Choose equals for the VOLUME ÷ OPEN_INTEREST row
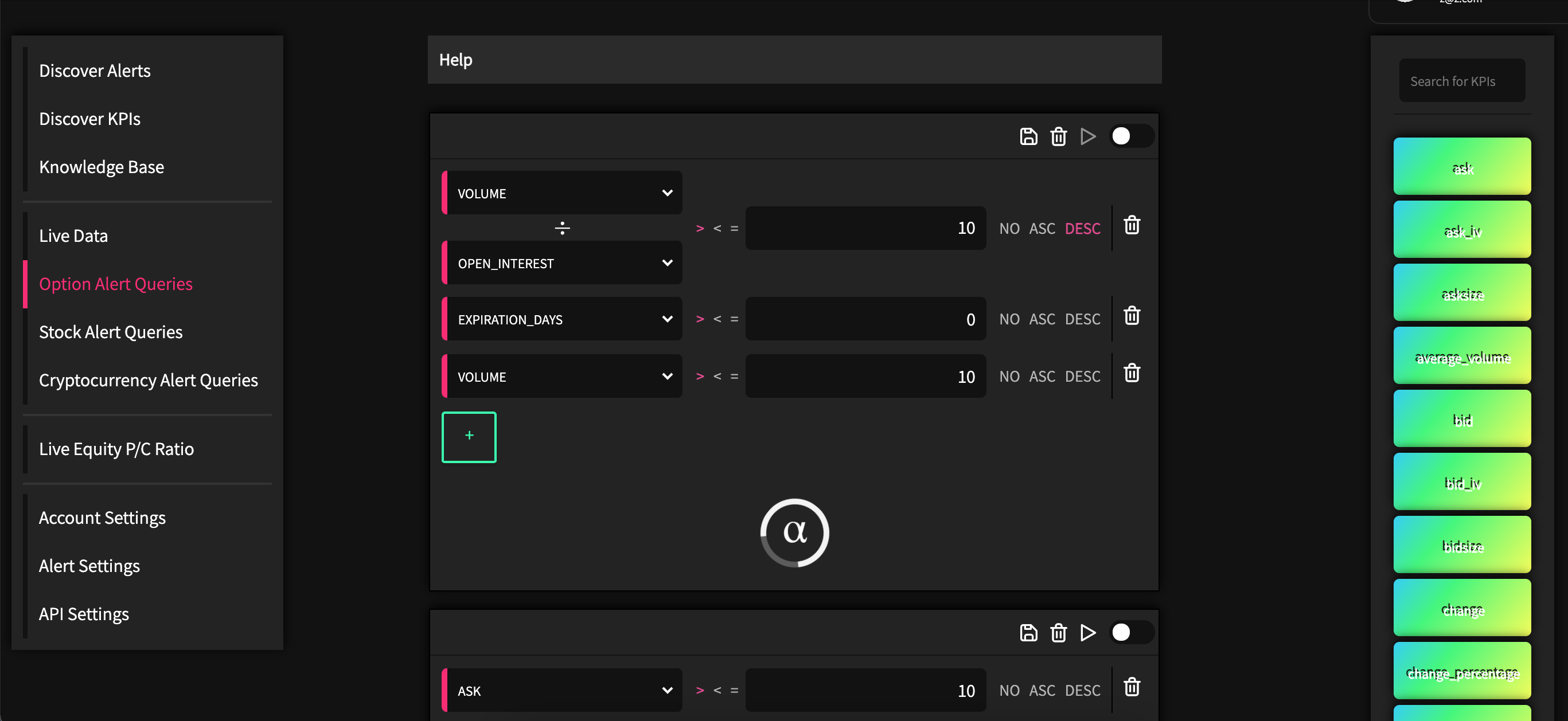 [x=734, y=228]
